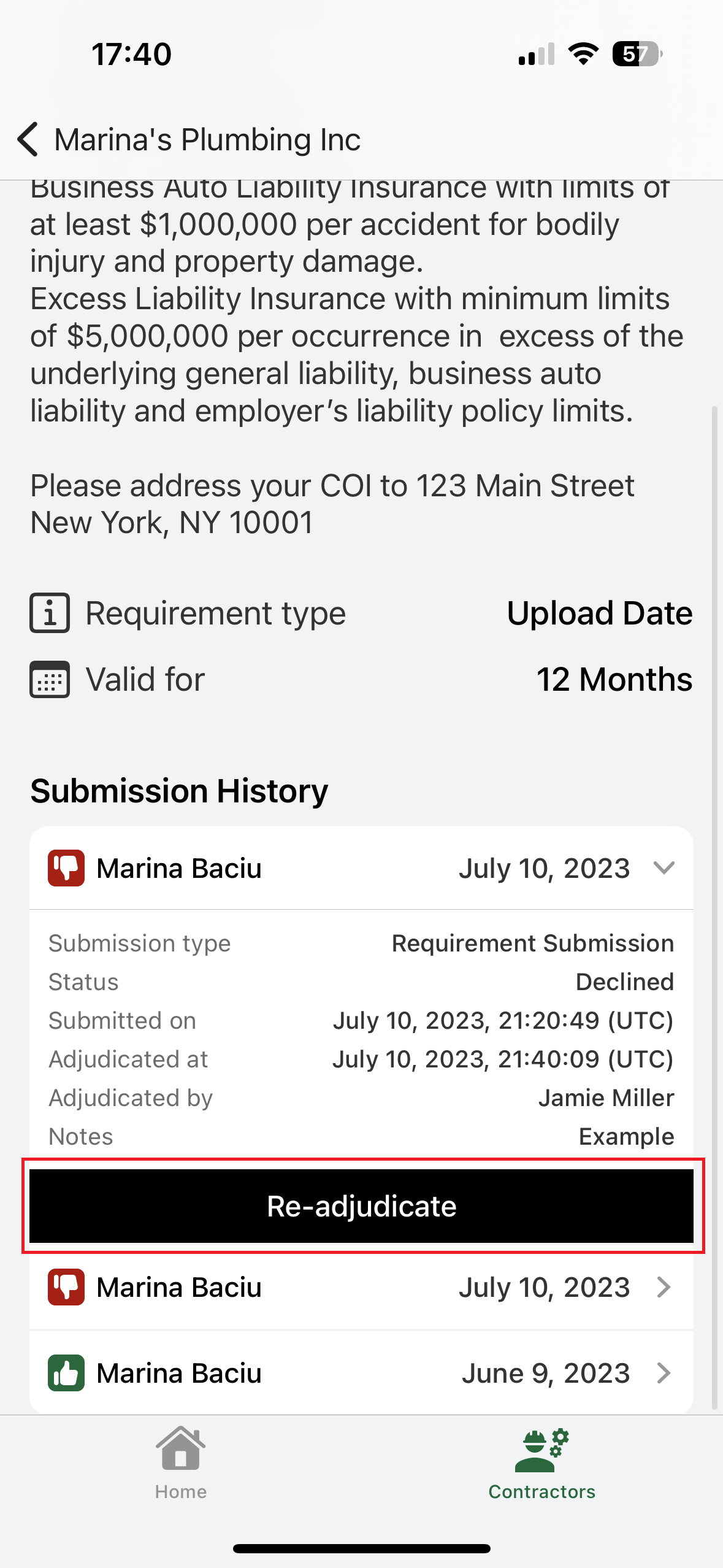Tap the Marina's Plumbing Inc header title

[x=207, y=140]
